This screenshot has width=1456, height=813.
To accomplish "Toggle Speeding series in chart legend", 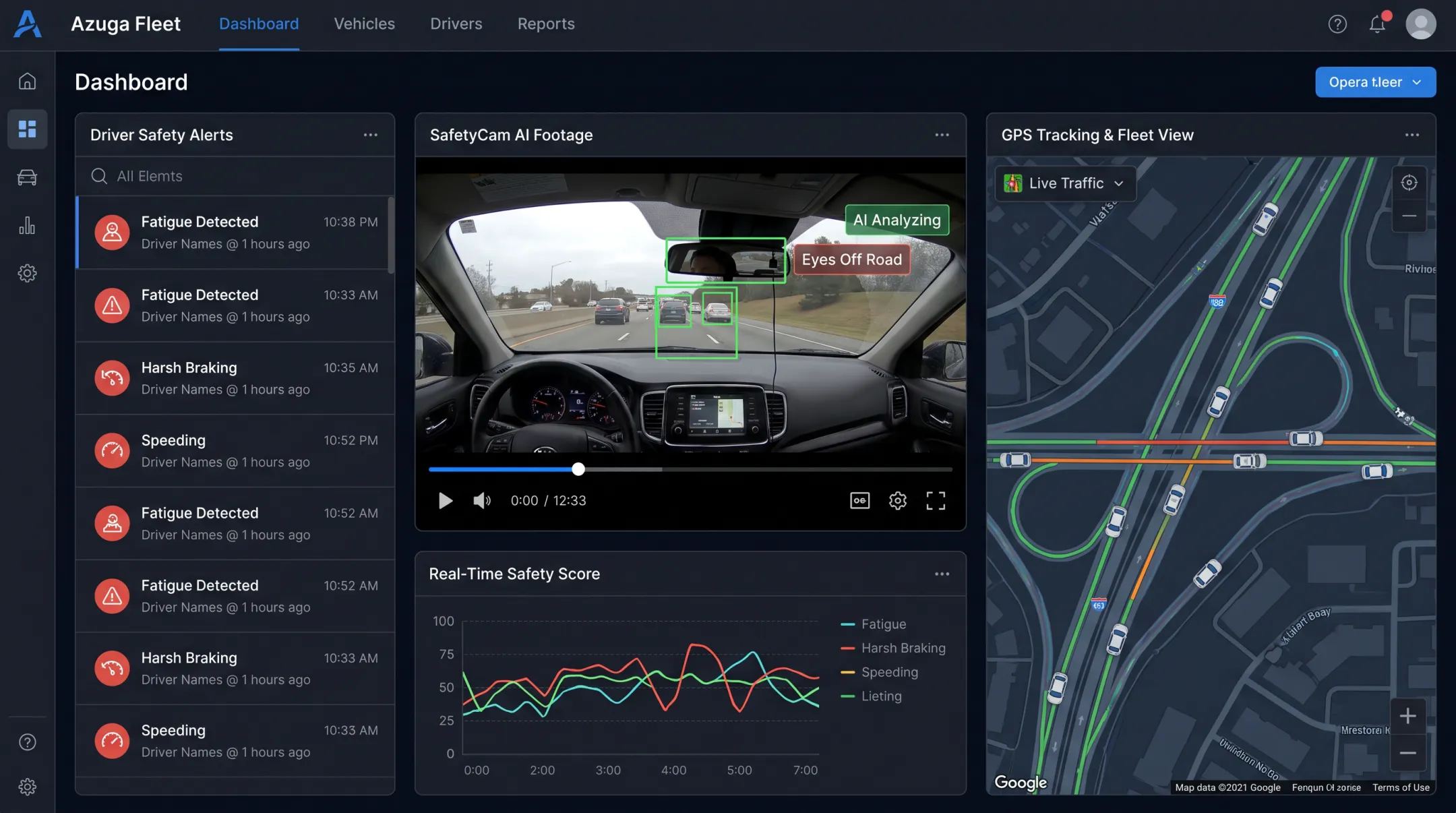I will [x=880, y=672].
